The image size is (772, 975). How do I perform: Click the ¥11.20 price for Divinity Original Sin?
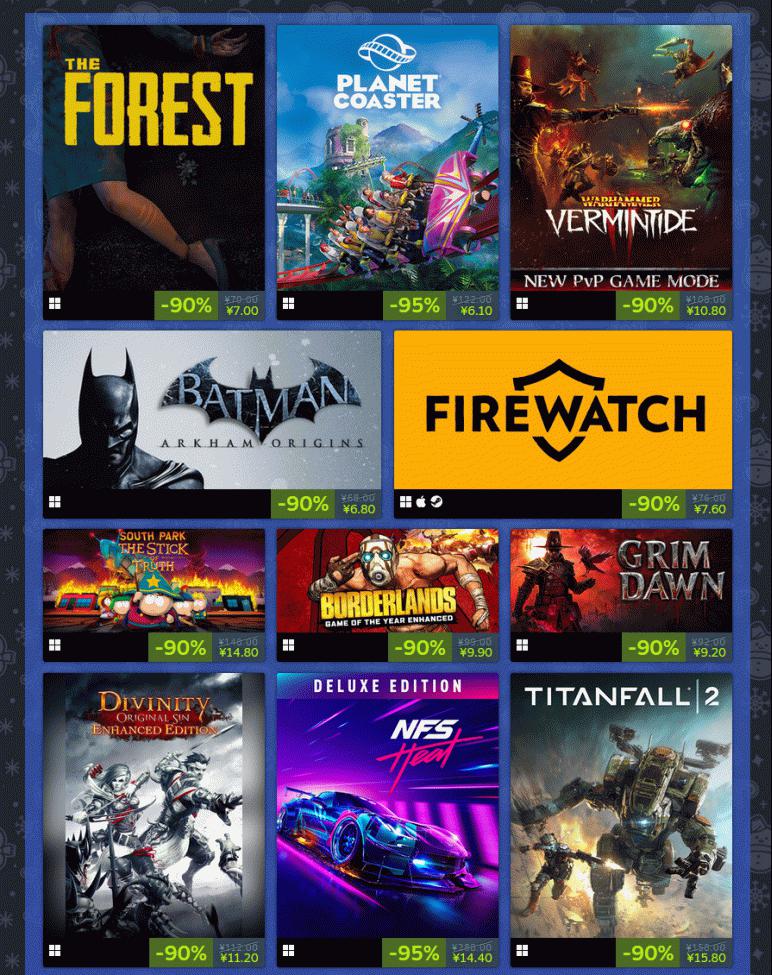(x=239, y=958)
